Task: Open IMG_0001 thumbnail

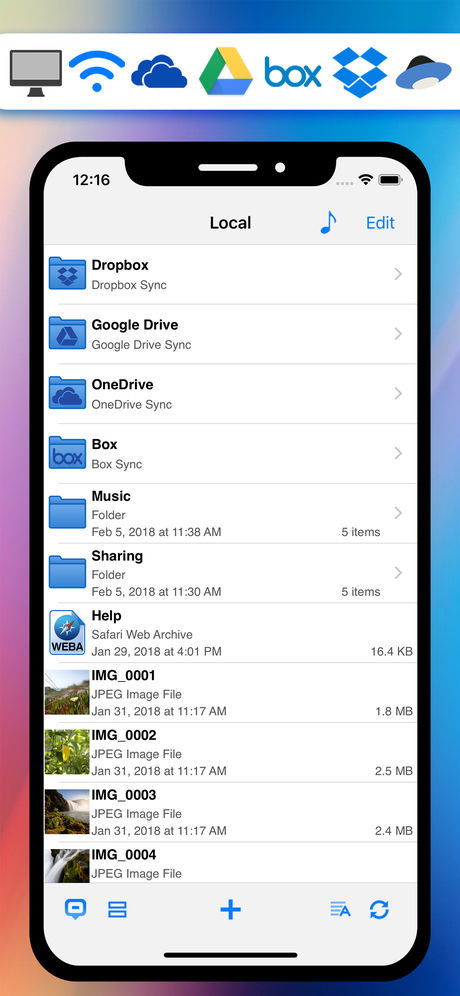Action: point(67,692)
